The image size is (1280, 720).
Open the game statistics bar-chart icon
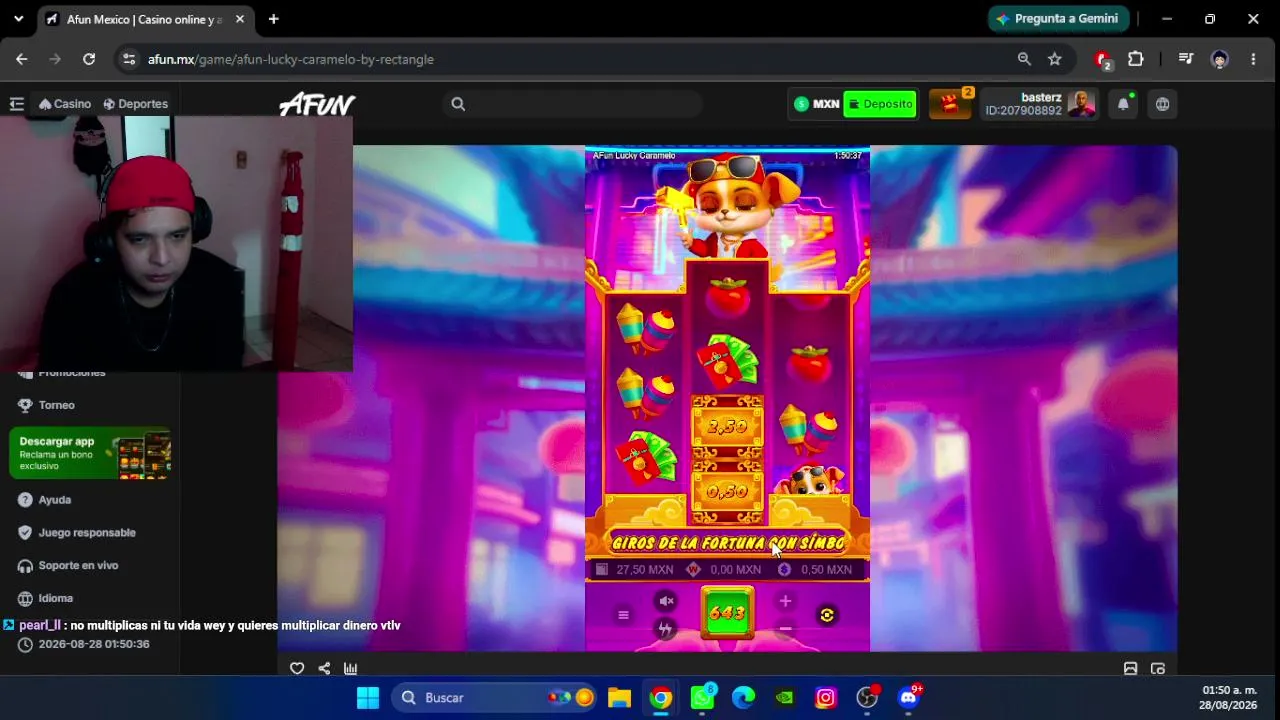click(350, 669)
